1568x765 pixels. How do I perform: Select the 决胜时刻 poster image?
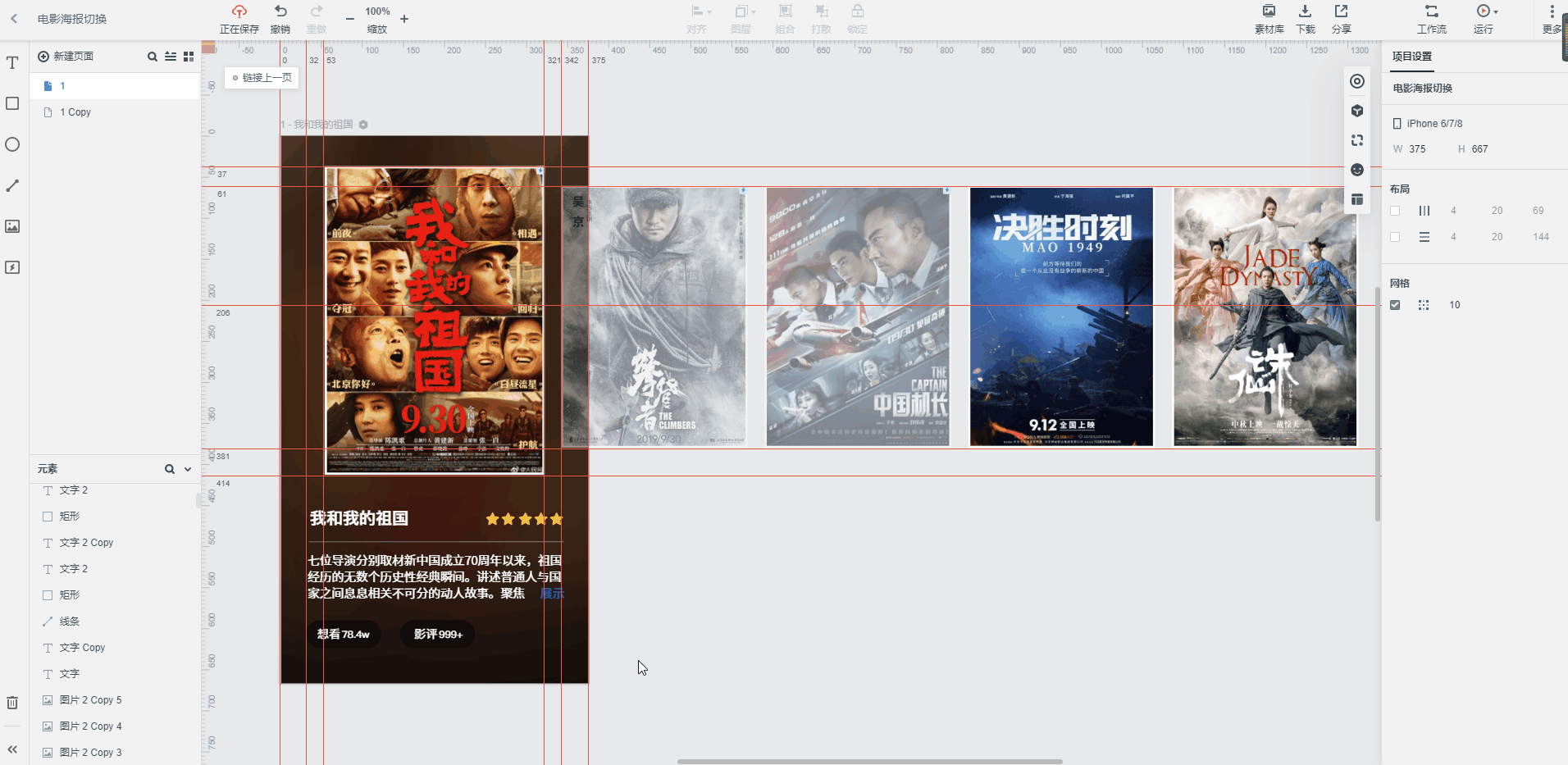tap(1061, 316)
